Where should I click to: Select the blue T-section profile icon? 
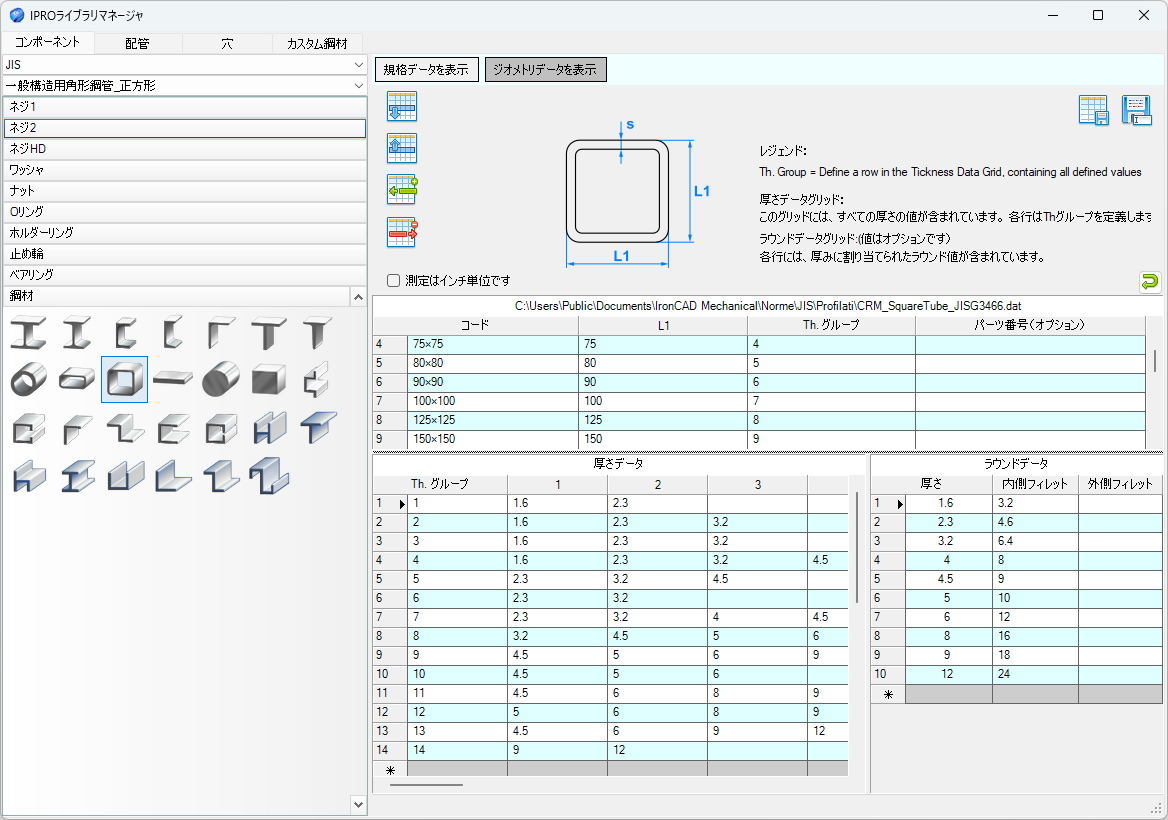tap(318, 428)
